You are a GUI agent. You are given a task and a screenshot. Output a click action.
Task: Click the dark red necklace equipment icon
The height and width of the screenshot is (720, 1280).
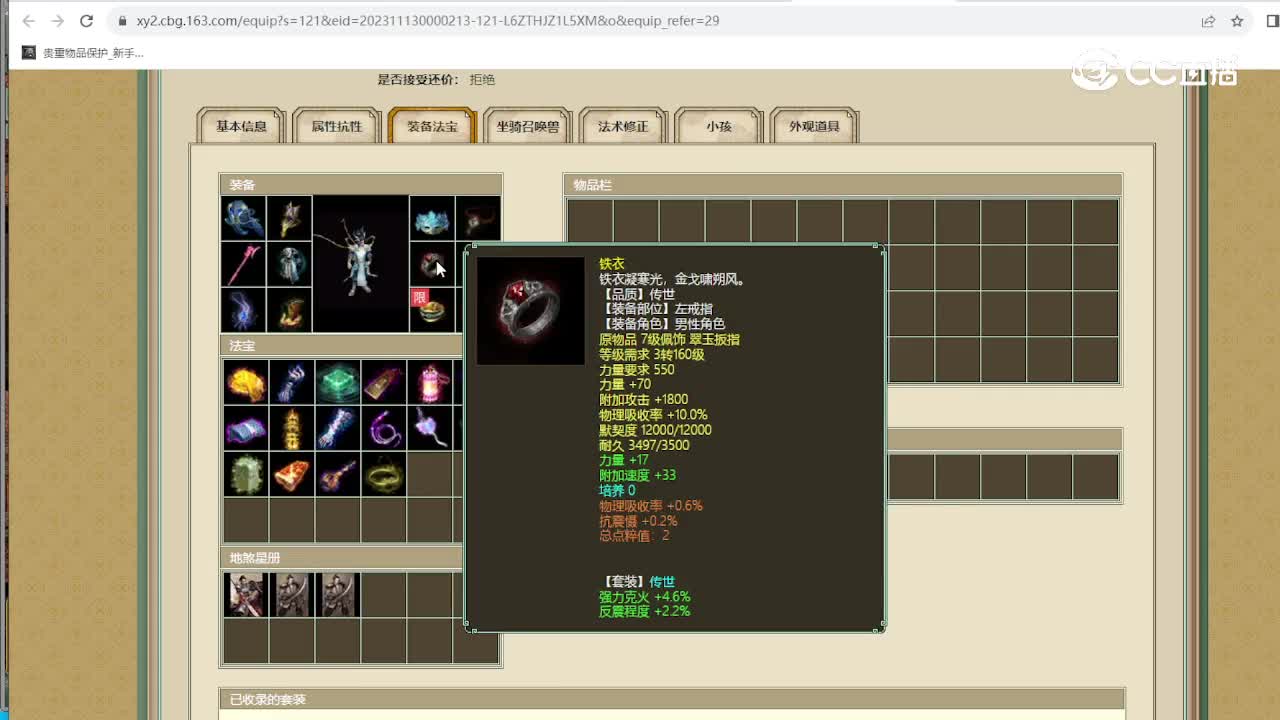tap(478, 218)
